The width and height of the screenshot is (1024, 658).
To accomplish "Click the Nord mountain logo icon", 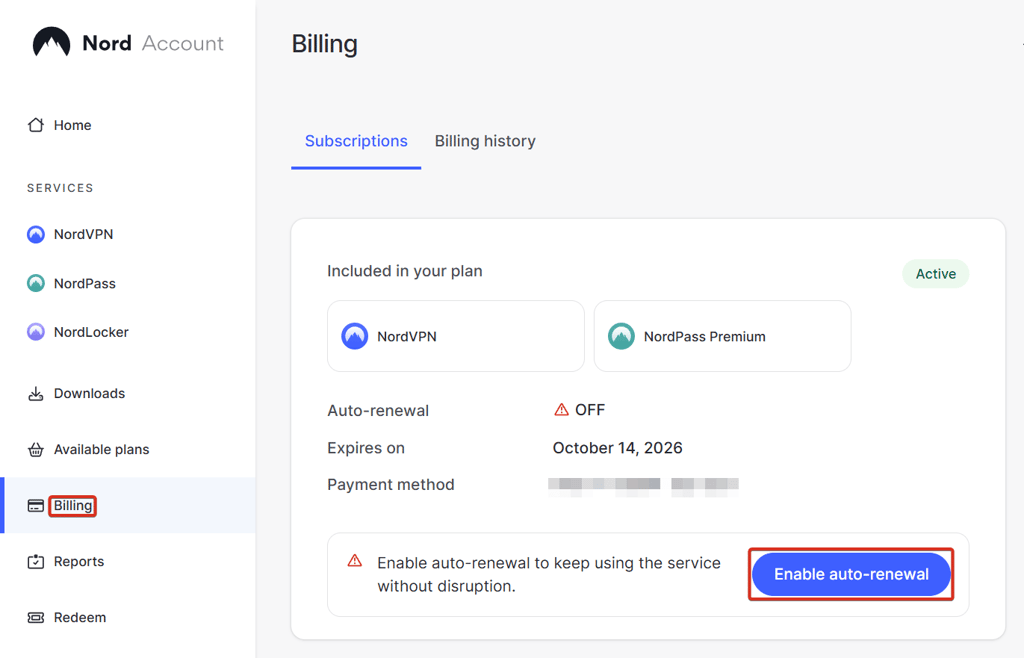I will click(52, 42).
